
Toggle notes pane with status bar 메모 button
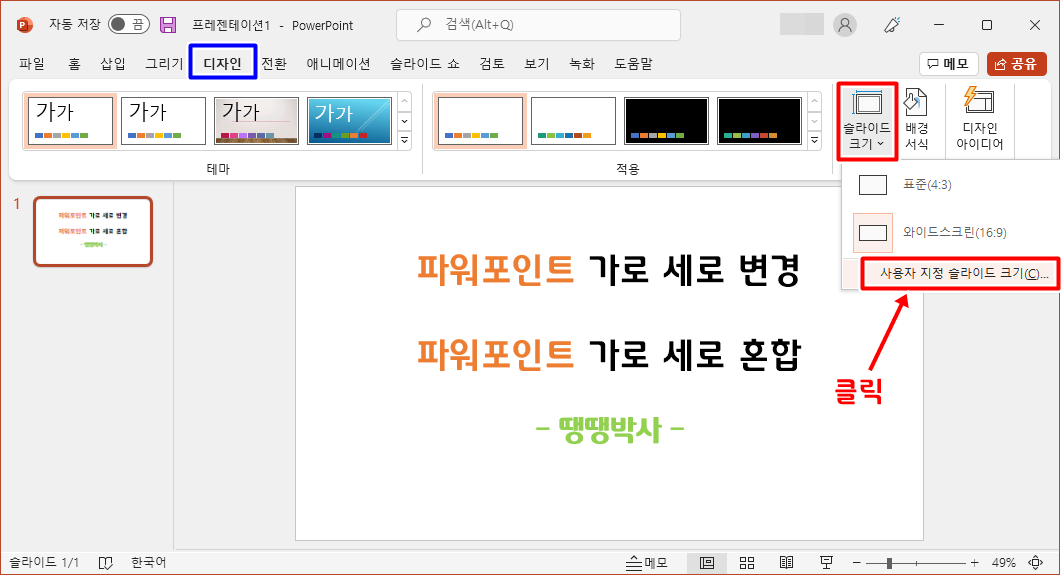646,563
